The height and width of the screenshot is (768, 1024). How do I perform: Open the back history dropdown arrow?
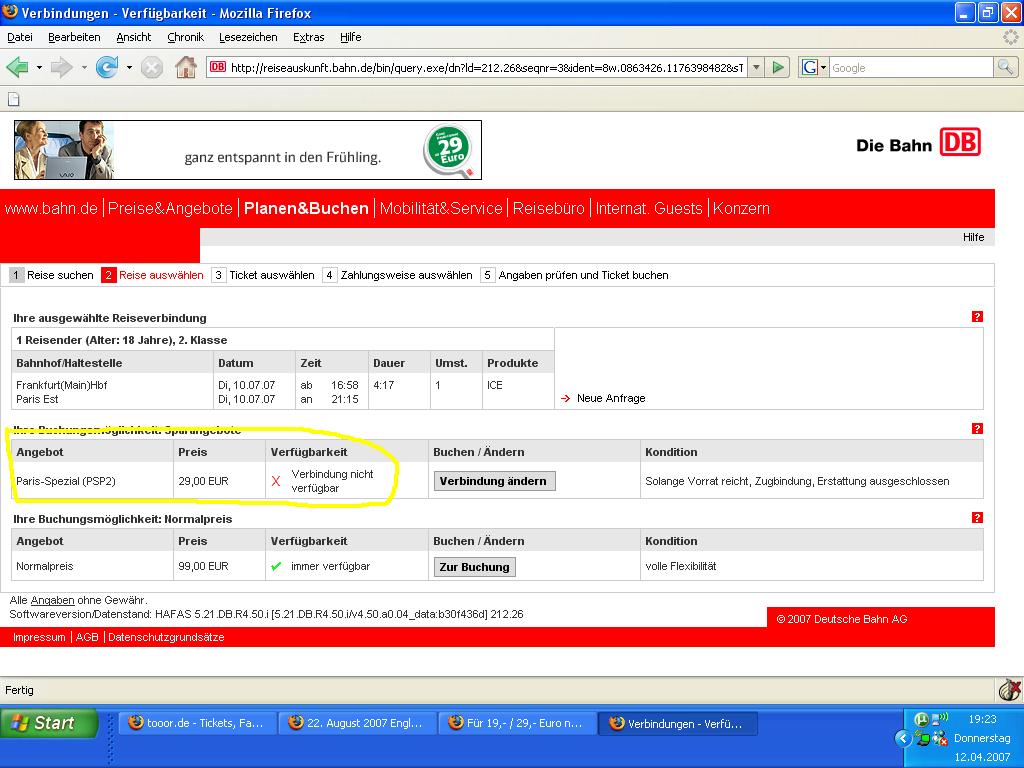tap(40, 68)
